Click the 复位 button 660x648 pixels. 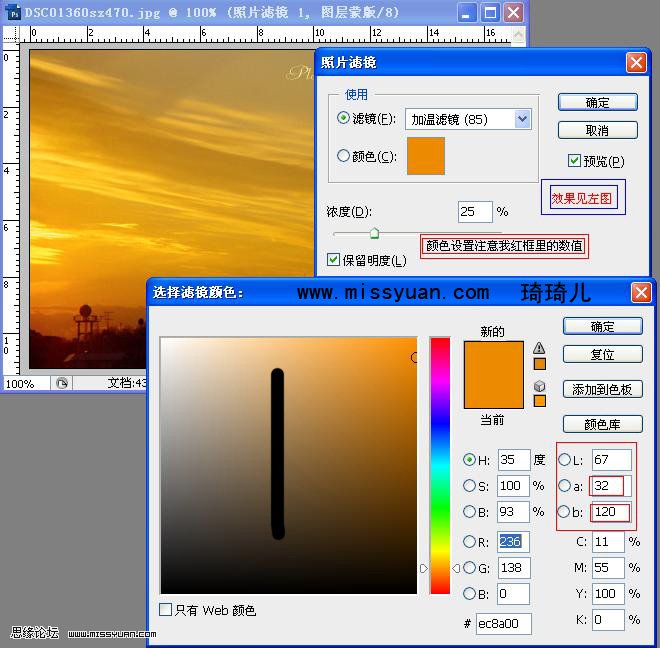click(x=603, y=354)
